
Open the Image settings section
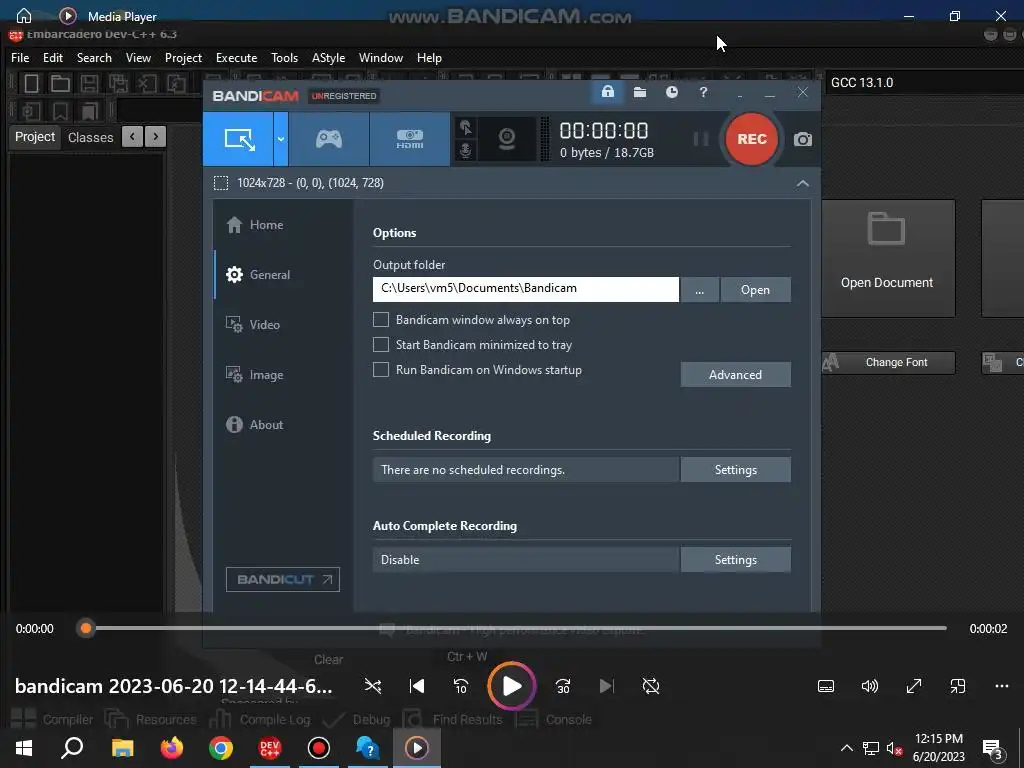[255, 375]
